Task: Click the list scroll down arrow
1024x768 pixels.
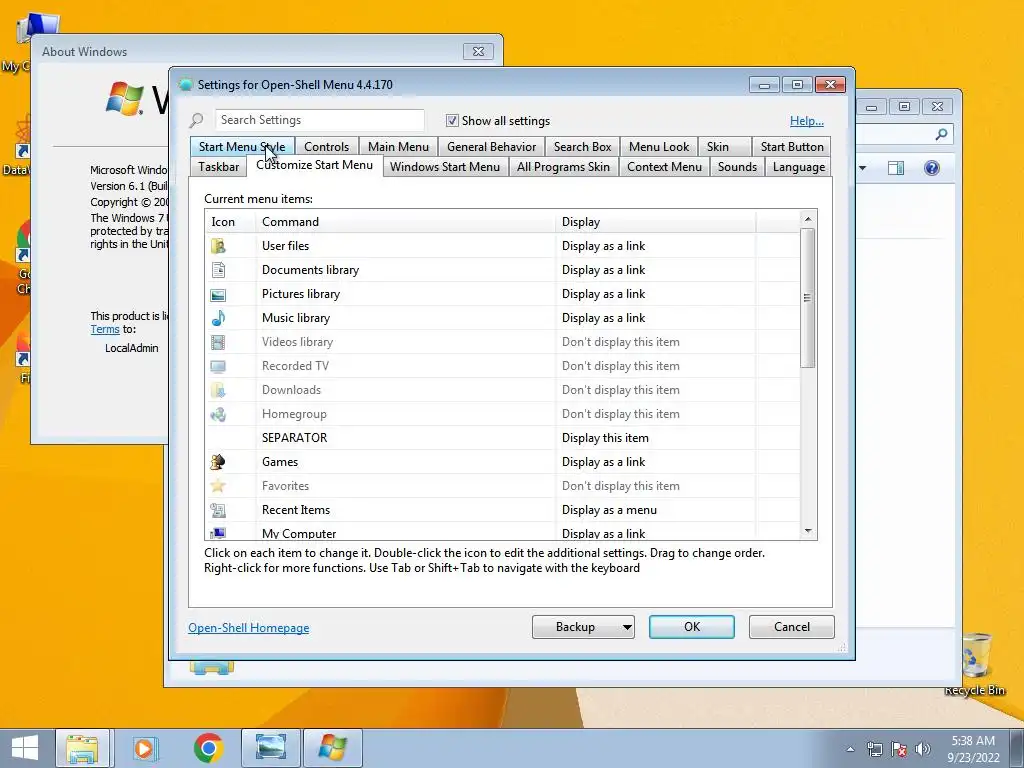Action: [808, 532]
